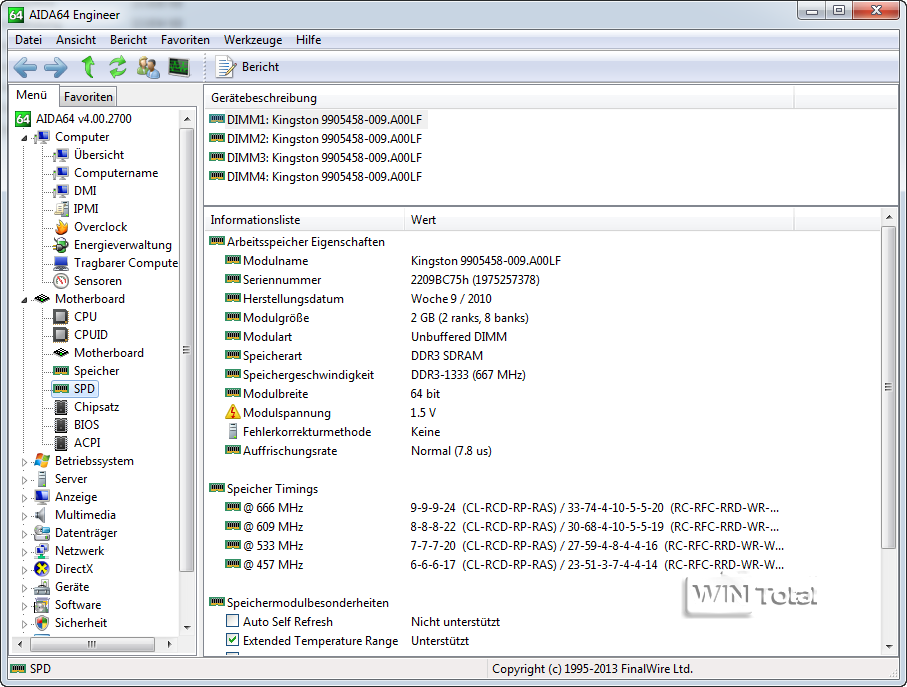Select the Sensoren gauge icon

[x=61, y=280]
